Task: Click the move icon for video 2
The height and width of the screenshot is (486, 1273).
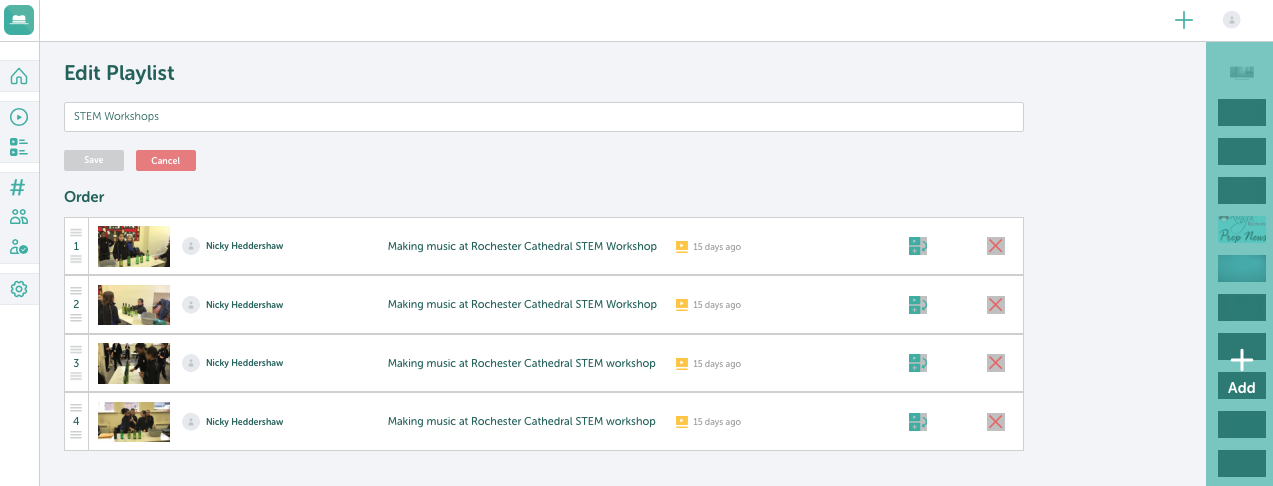Action: pyautogui.click(x=918, y=305)
